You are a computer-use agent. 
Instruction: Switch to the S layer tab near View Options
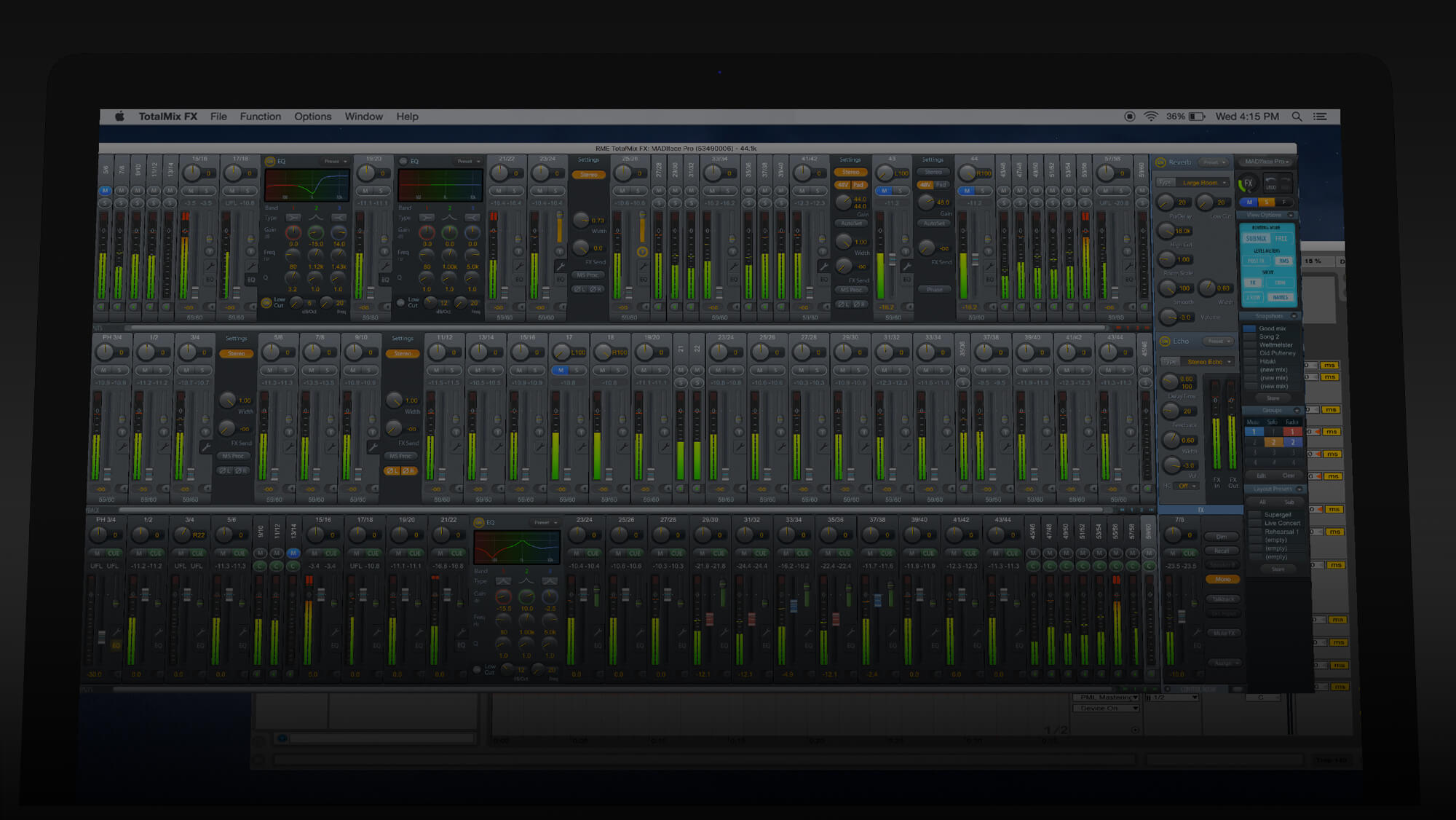(x=1267, y=202)
